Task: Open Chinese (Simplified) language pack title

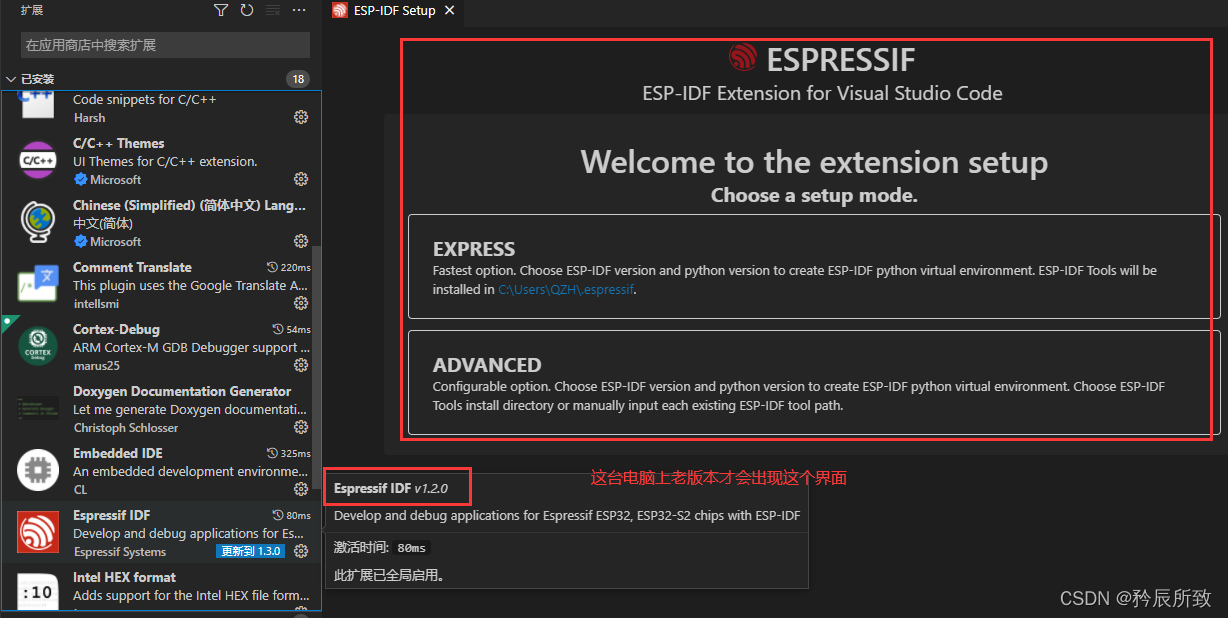Action: click(x=190, y=205)
